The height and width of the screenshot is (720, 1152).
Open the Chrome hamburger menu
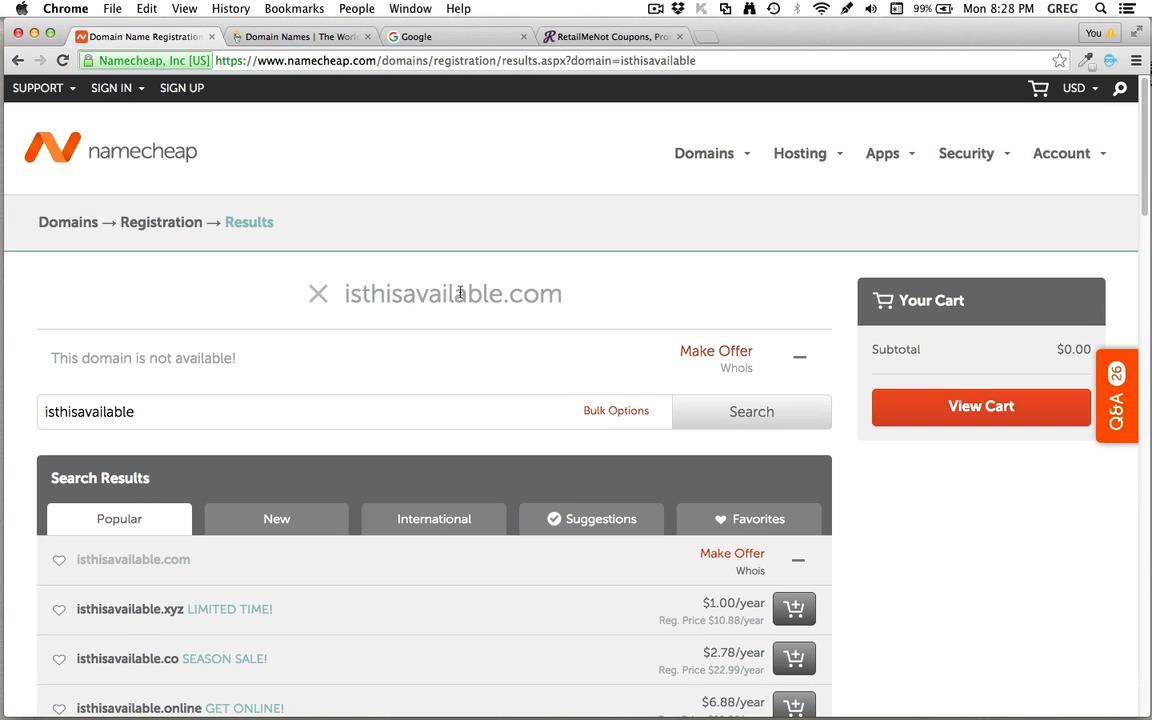1136,61
